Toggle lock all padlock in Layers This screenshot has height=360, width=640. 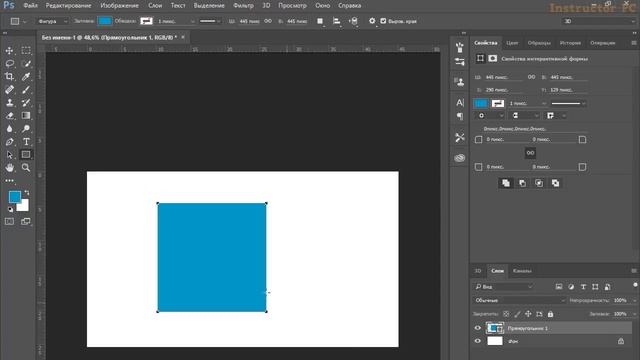click(550, 314)
